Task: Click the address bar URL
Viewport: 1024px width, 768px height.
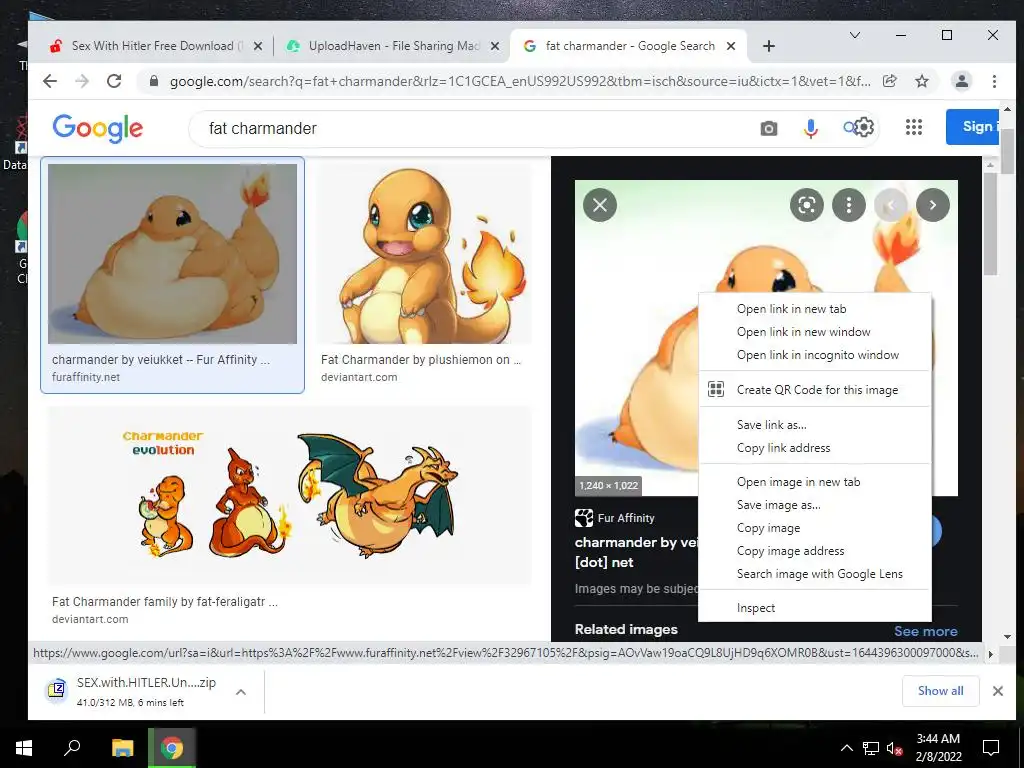Action: click(519, 81)
